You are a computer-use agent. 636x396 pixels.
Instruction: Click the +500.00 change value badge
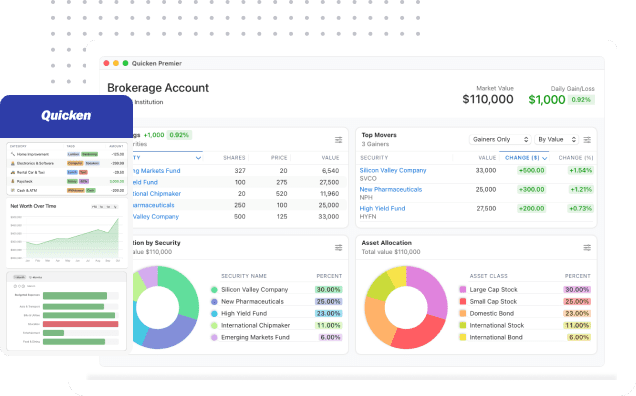click(531, 171)
